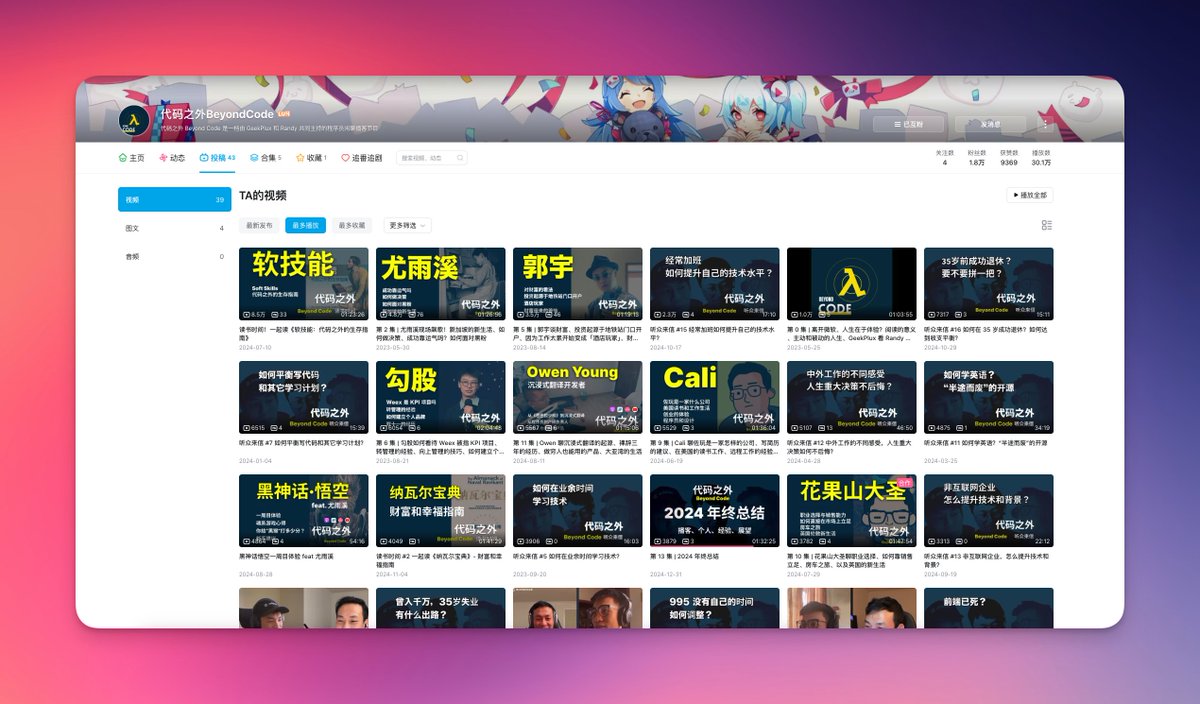Screen dimensions: 1200x704
Task: Click the 播放全部 play all button
Action: pyautogui.click(x=1030, y=195)
